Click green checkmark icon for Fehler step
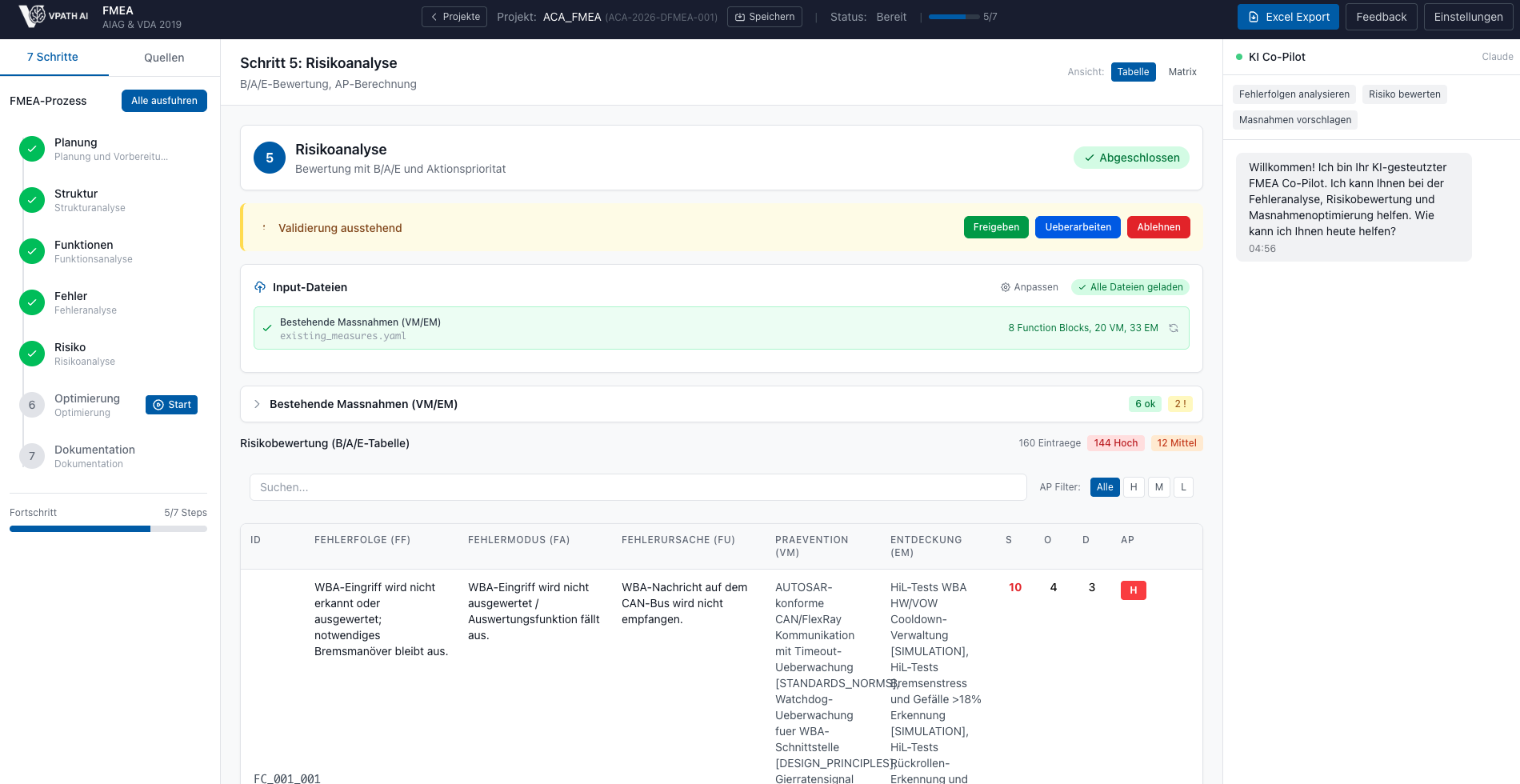The image size is (1520, 784). 32,302
